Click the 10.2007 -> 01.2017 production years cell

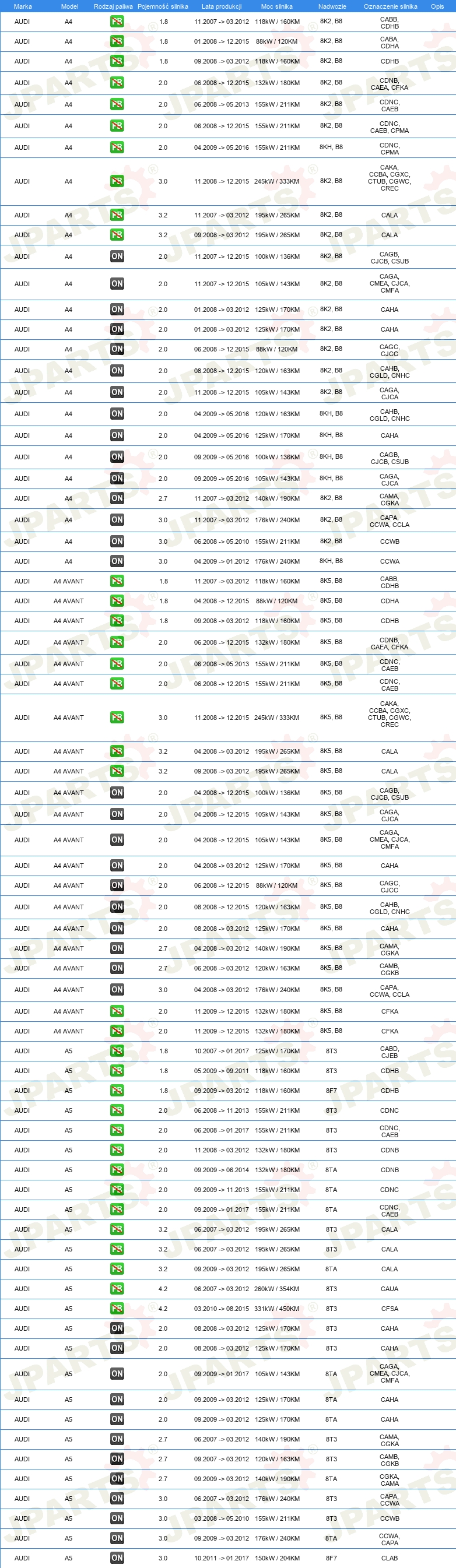pyautogui.click(x=222, y=1051)
